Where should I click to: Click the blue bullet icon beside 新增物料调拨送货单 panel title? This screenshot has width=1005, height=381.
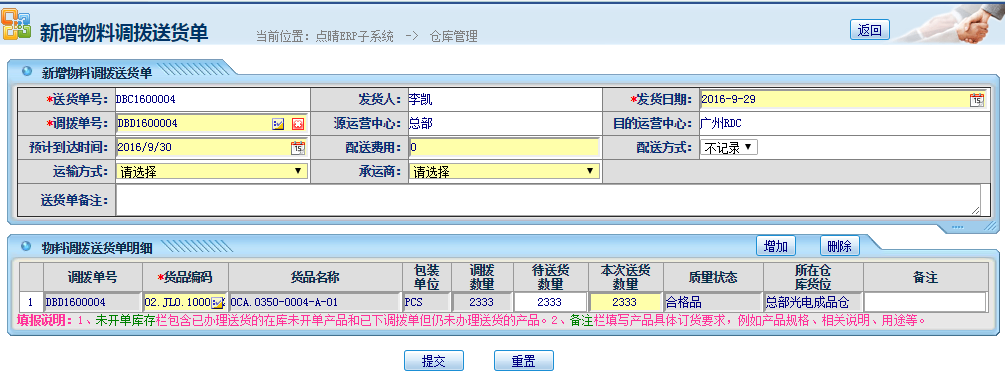pyautogui.click(x=26, y=71)
